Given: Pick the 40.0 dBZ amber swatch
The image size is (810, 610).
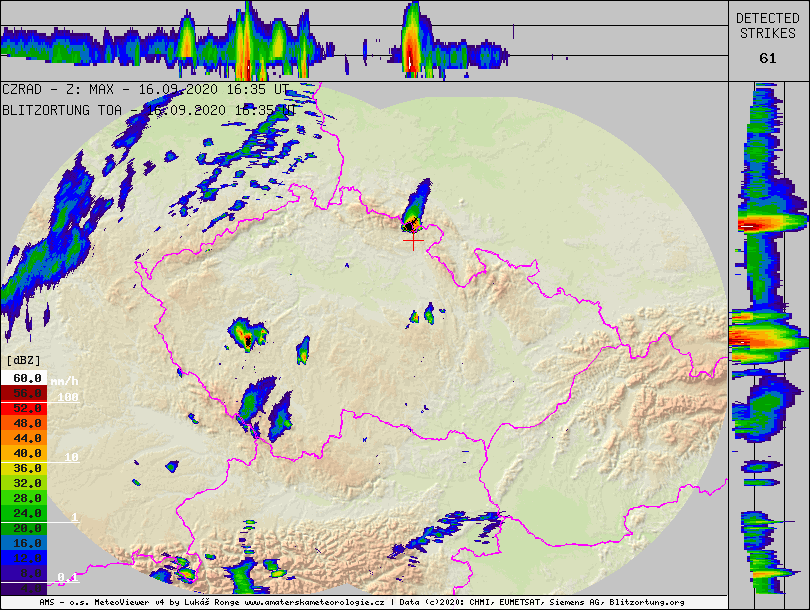Looking at the screenshot, I should [24, 453].
